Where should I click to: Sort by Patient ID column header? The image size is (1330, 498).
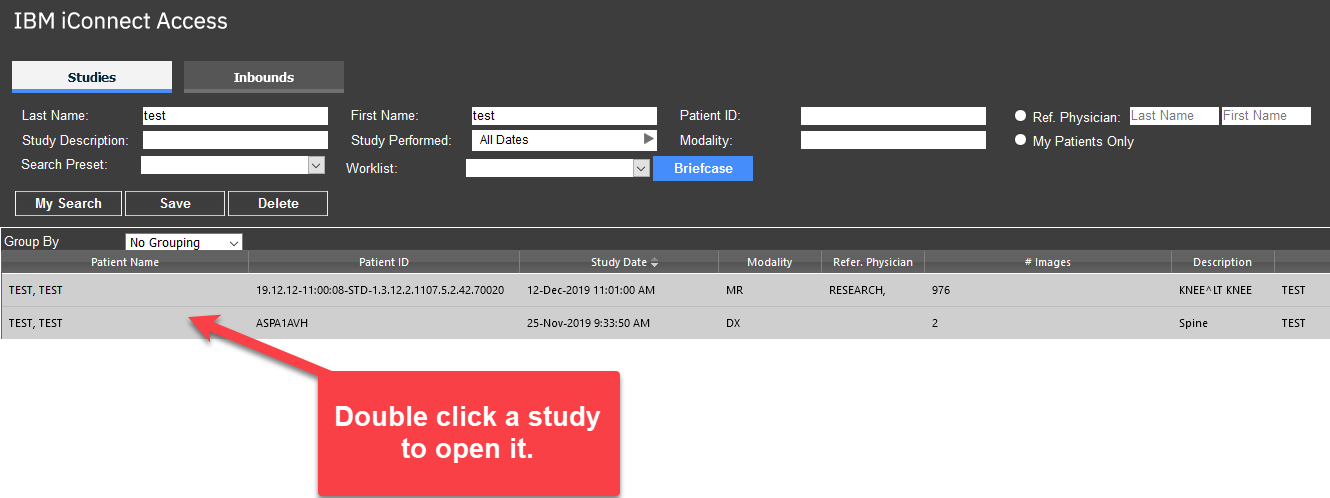pyautogui.click(x=384, y=262)
